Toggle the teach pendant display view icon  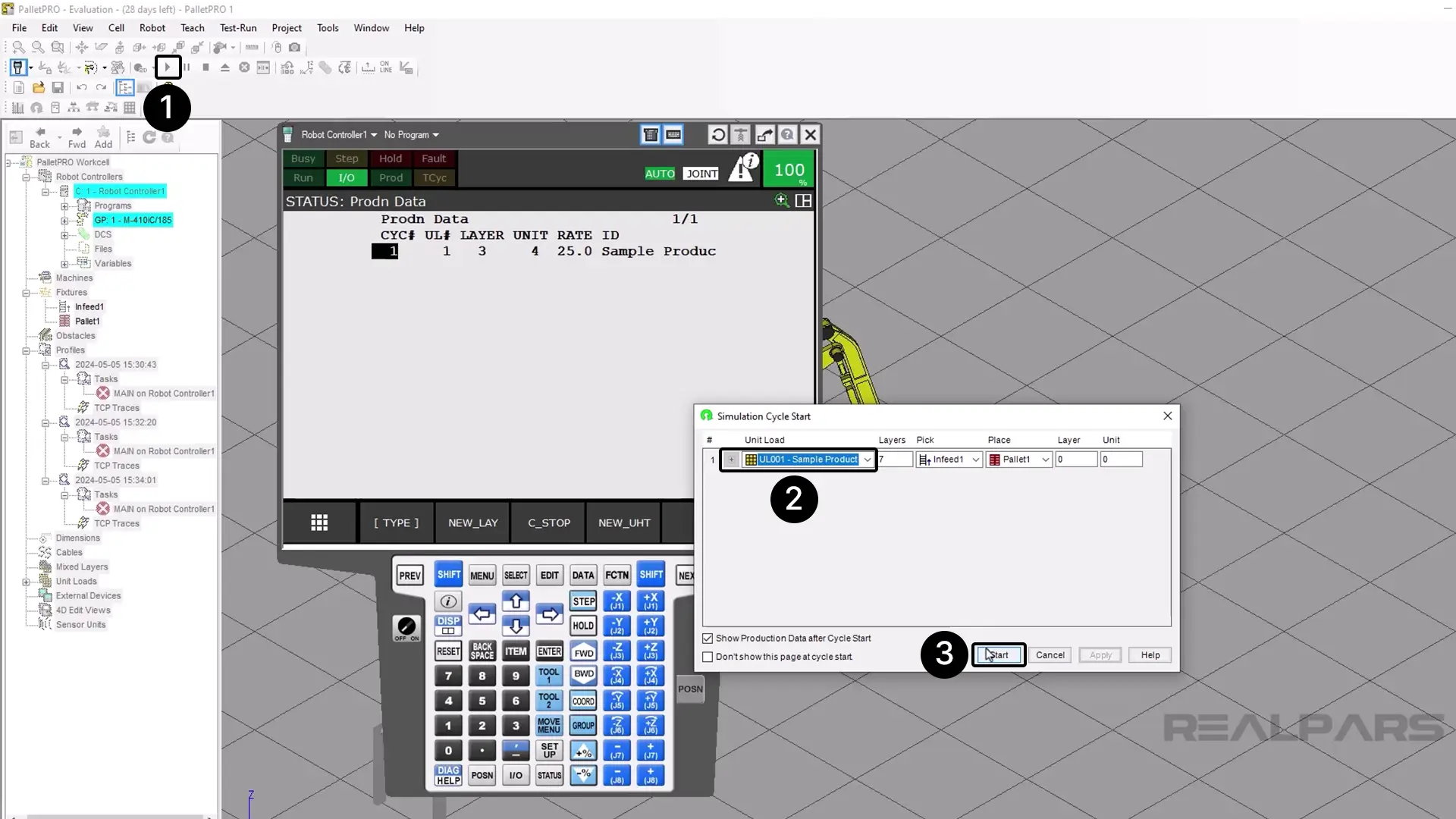[x=651, y=135]
